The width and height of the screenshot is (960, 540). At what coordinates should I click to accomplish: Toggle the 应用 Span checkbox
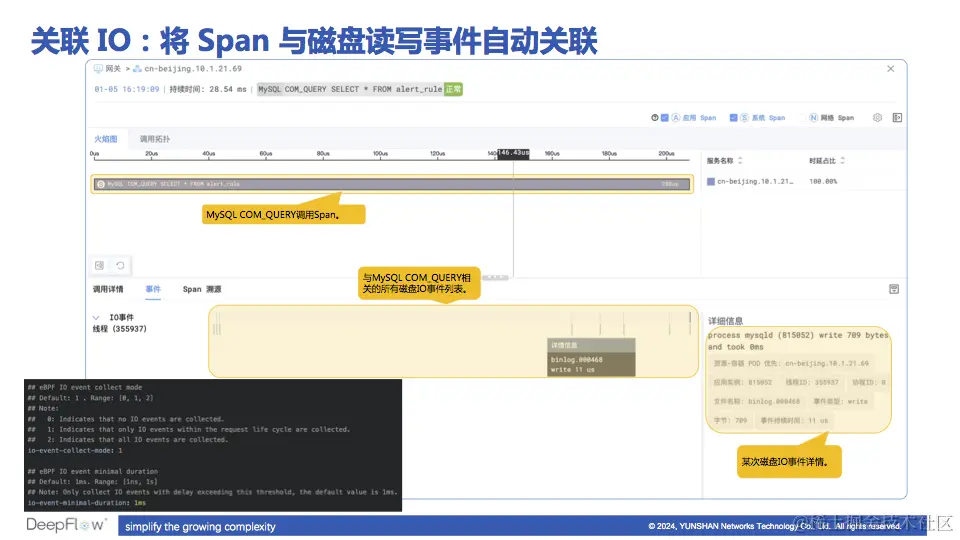pyautogui.click(x=664, y=118)
